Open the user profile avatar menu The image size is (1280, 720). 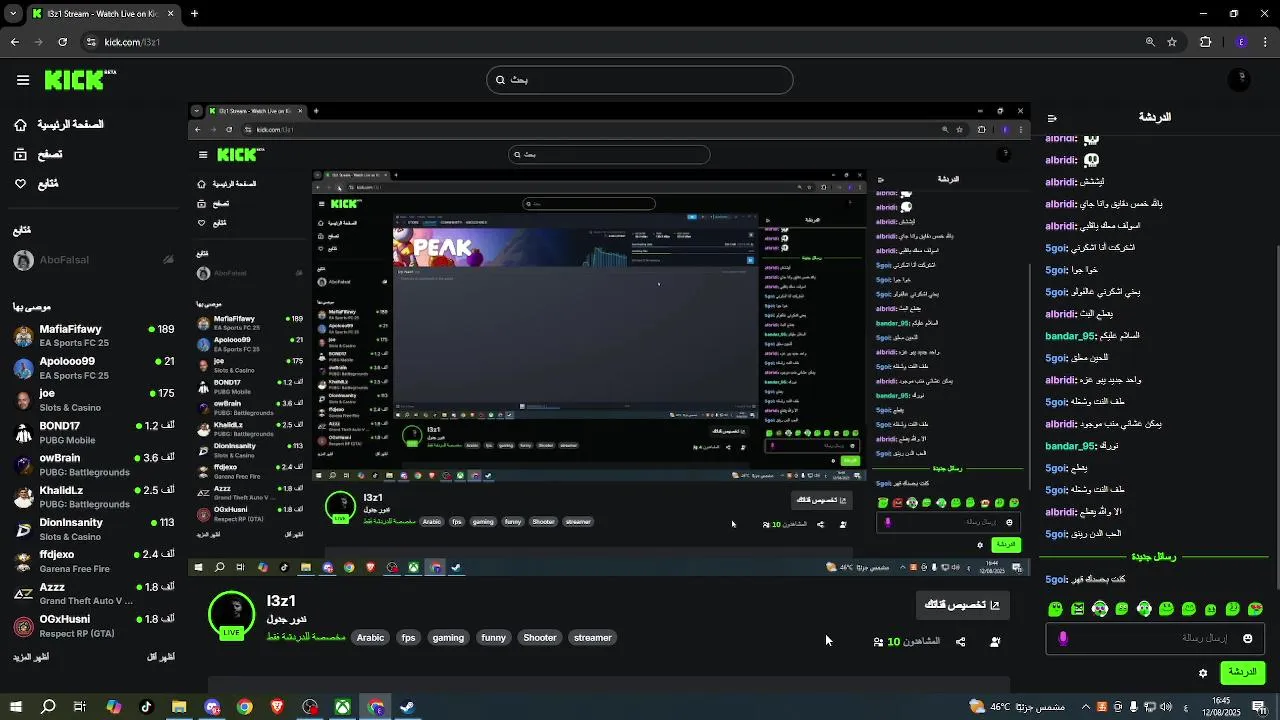(x=1240, y=80)
